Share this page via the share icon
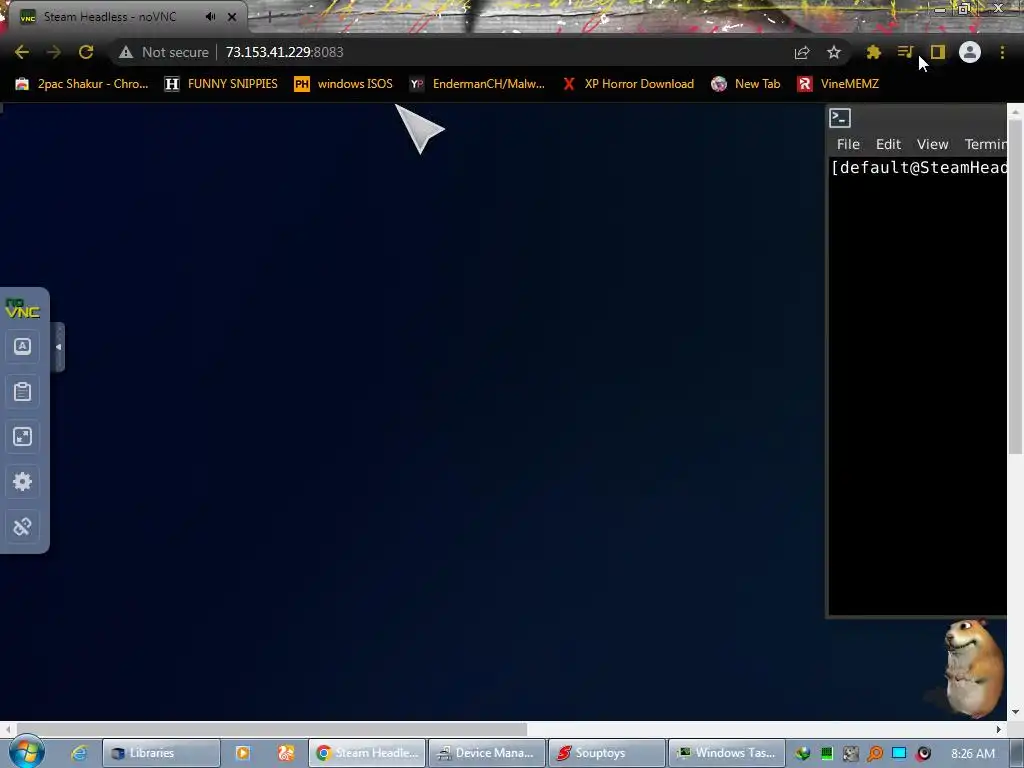The image size is (1024, 768). pos(802,52)
